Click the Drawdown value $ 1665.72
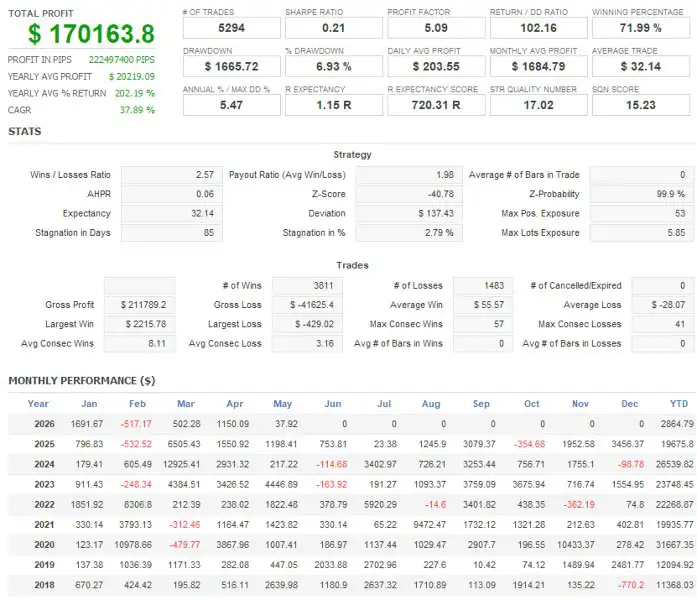Viewport: 697px width, 600px height. coord(232,67)
